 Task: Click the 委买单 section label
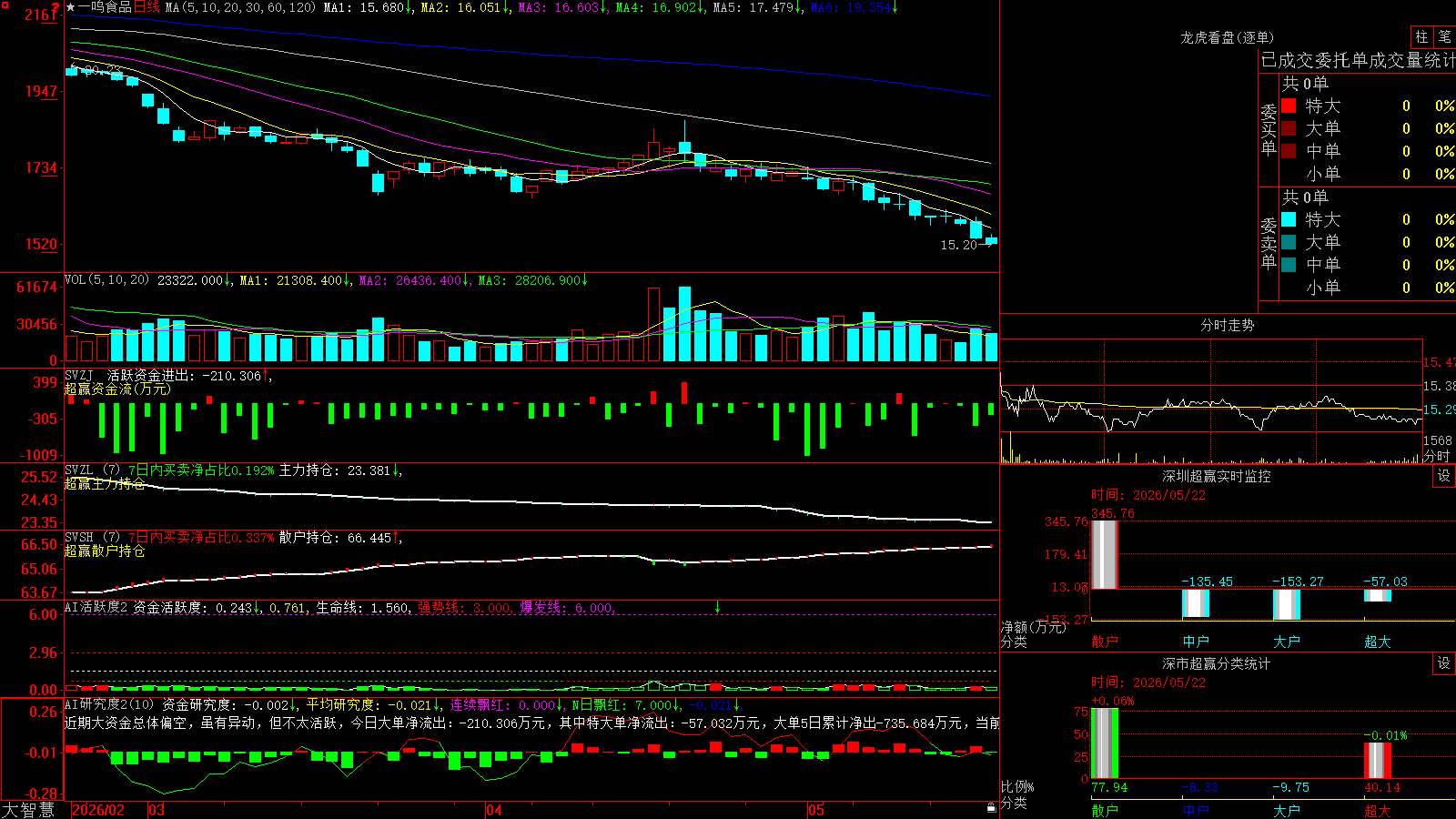coord(1269,130)
